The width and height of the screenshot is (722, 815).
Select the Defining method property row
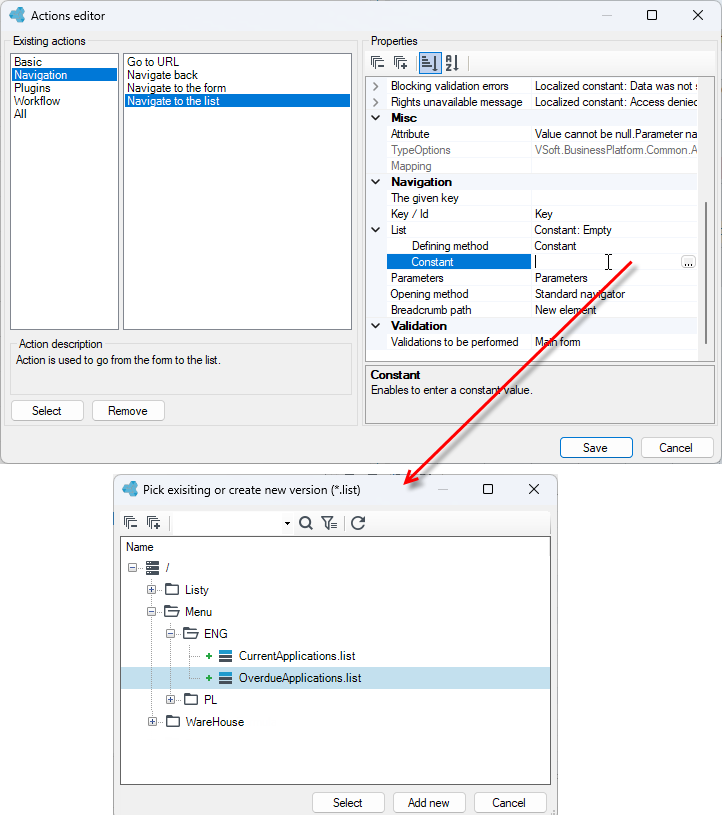(542, 246)
